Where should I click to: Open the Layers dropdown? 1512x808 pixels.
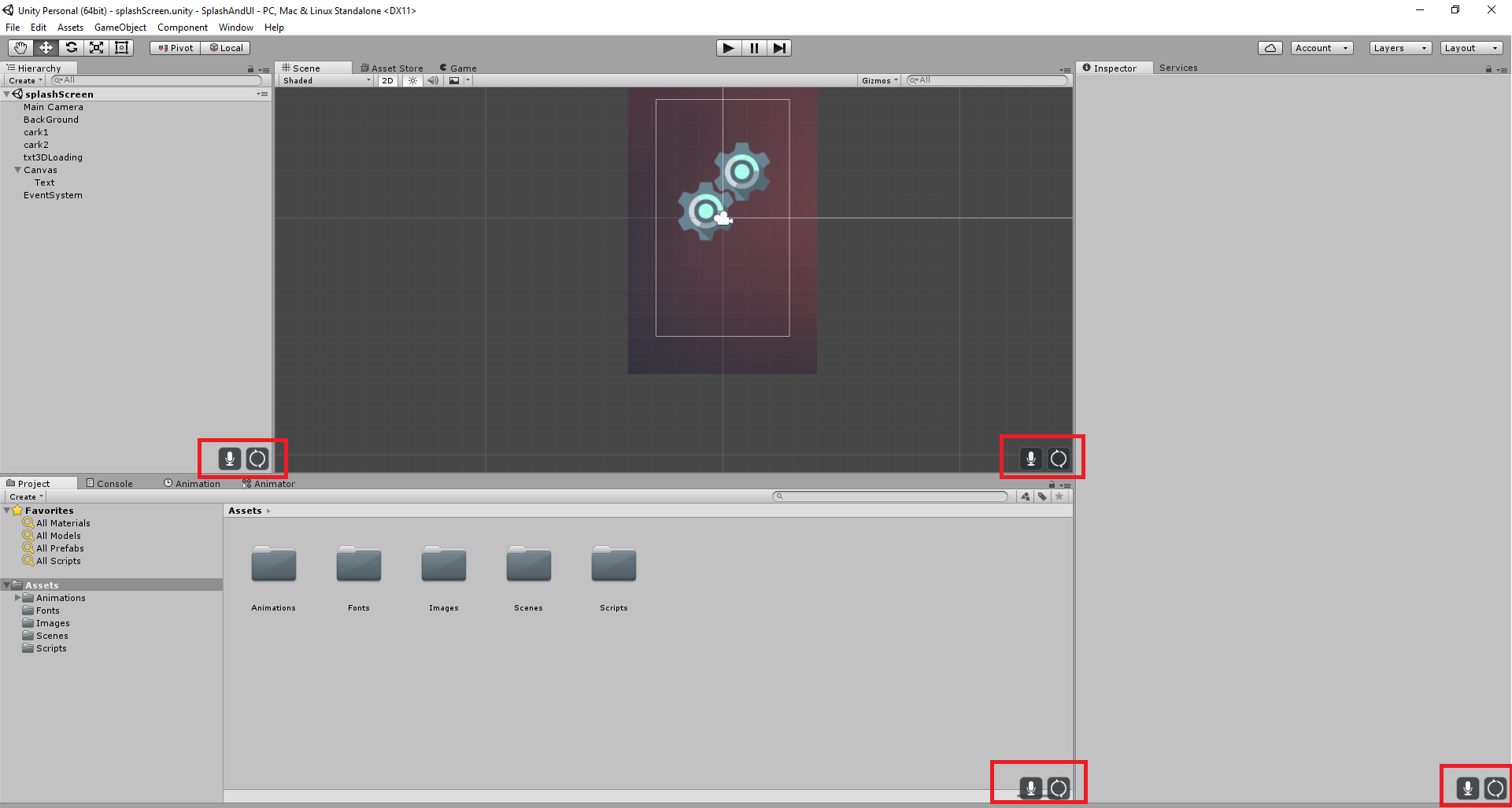pyautogui.click(x=1399, y=47)
